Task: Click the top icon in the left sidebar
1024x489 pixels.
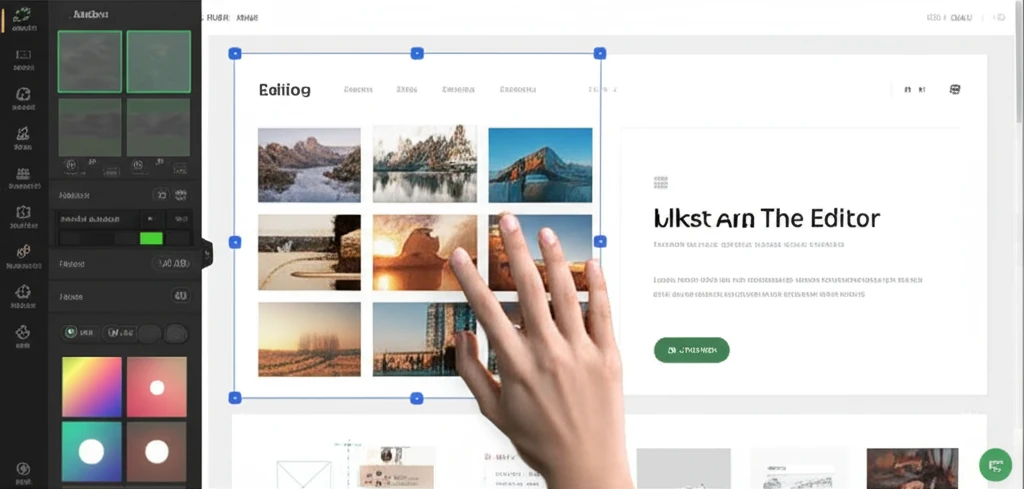Action: [24, 17]
